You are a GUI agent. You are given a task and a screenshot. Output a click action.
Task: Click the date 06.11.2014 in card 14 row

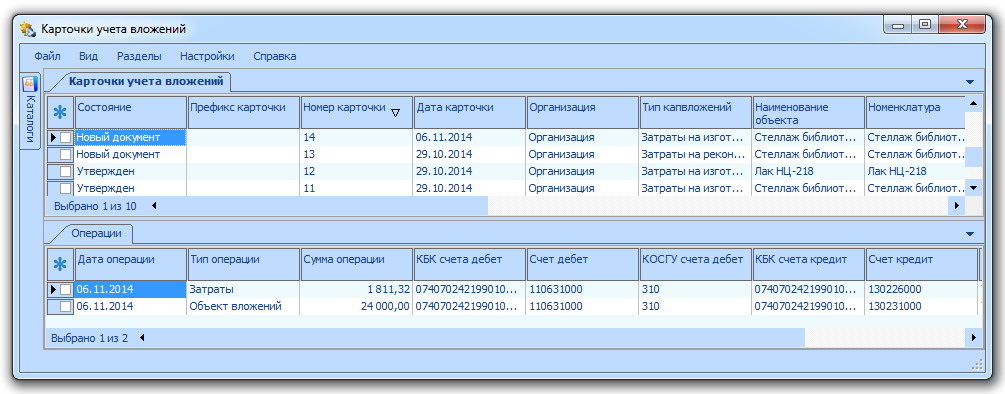click(469, 137)
